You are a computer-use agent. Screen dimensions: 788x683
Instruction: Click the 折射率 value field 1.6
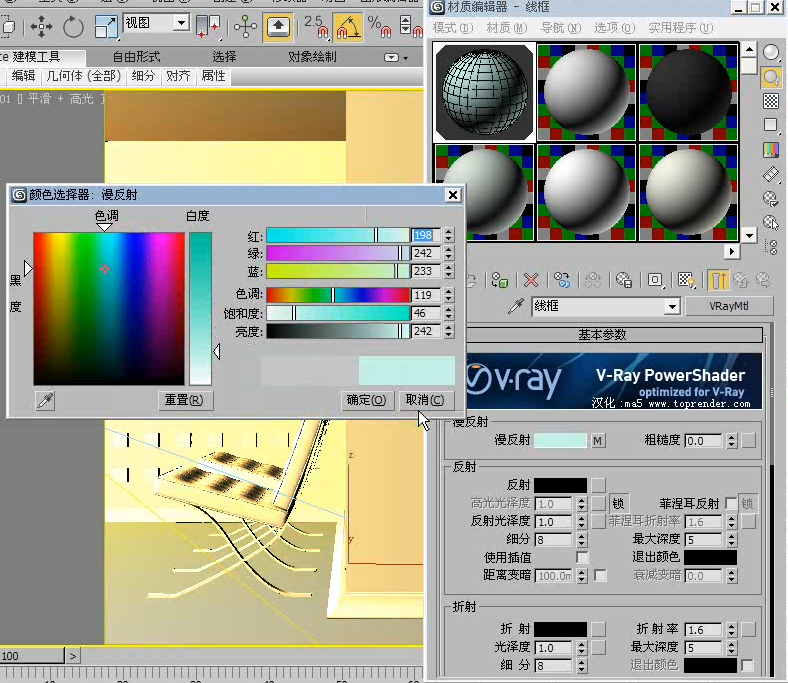[704, 630]
